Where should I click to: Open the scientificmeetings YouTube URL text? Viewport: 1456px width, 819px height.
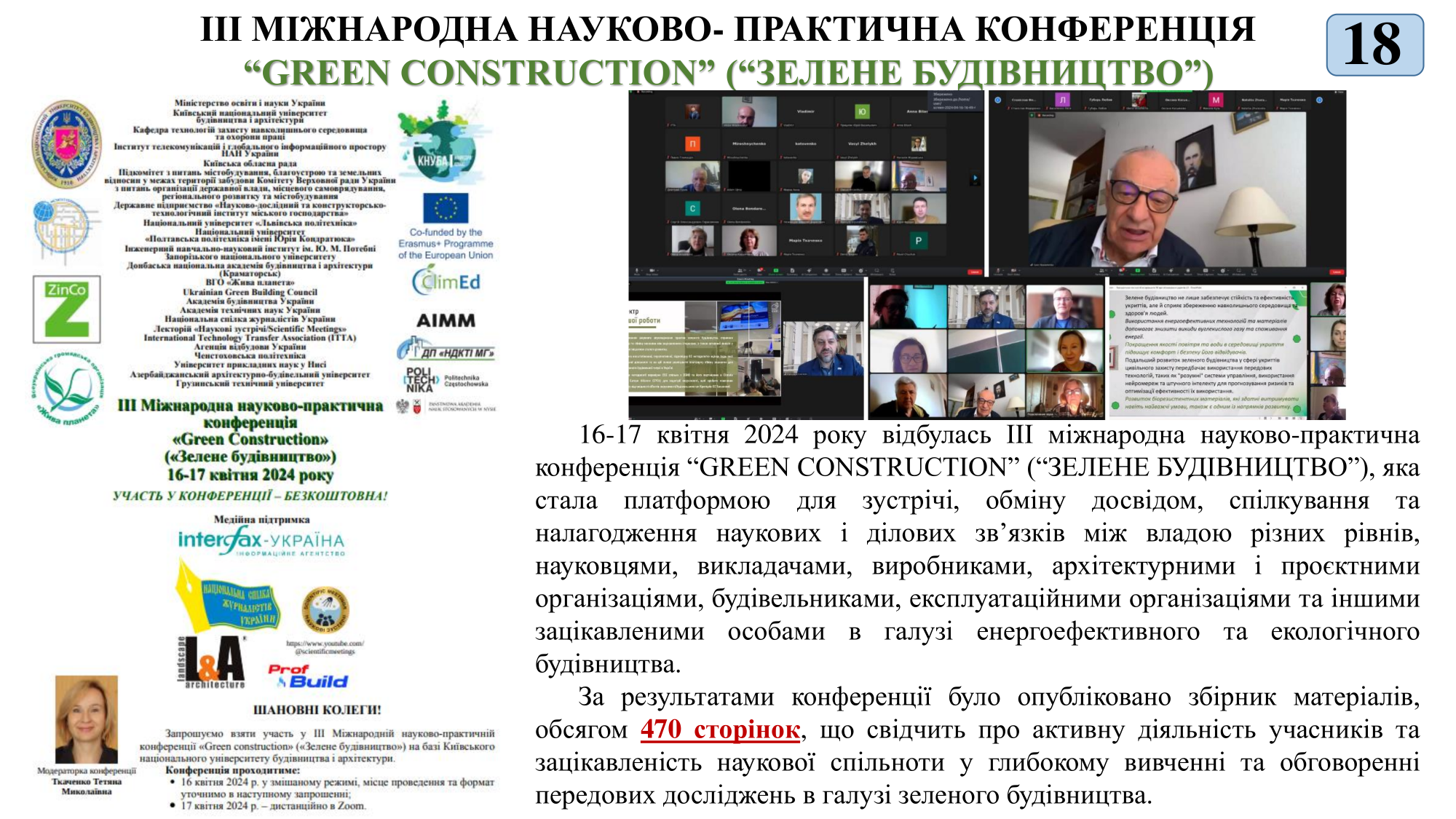coord(325,647)
